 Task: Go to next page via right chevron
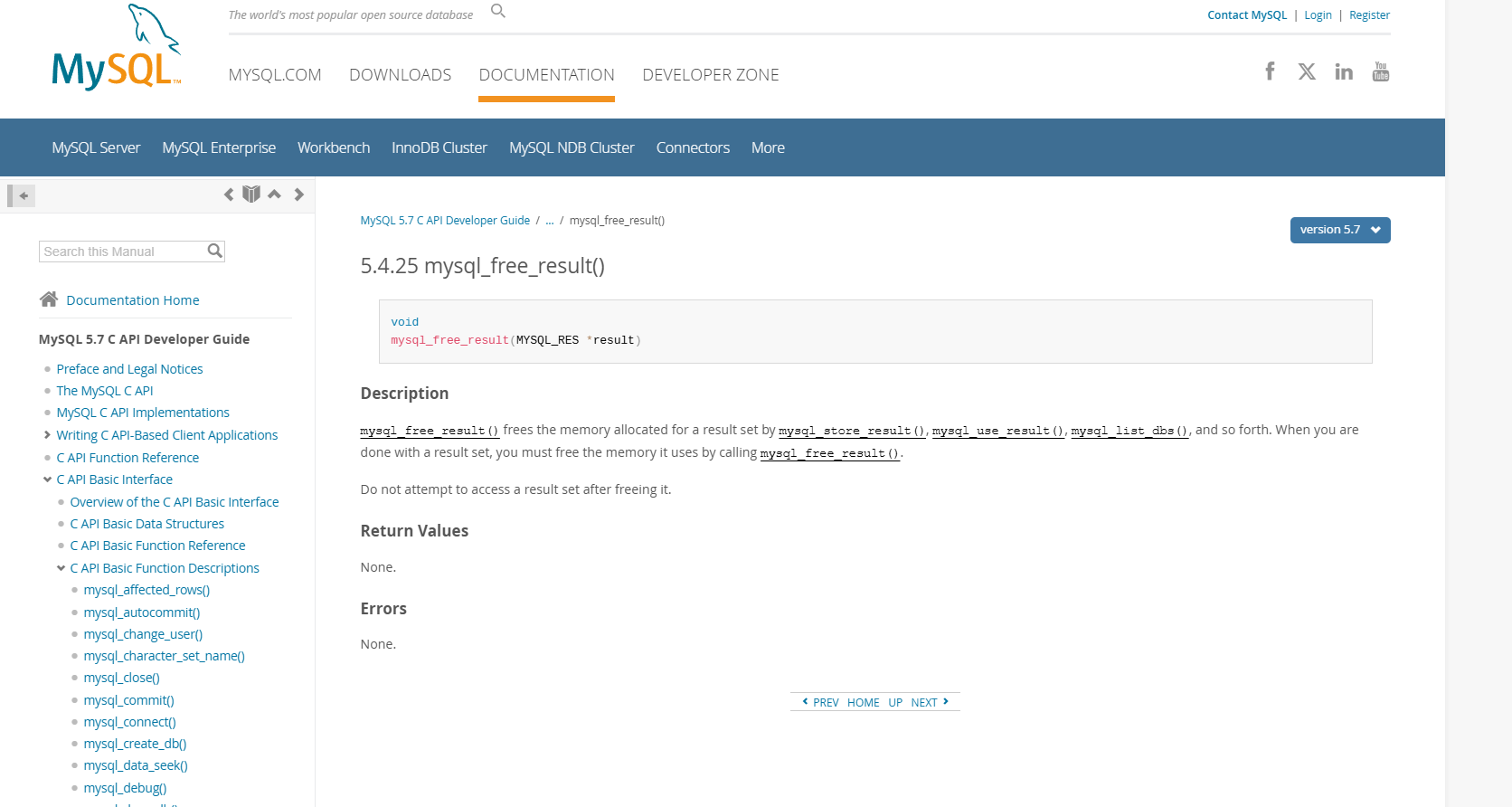pyautogui.click(x=298, y=195)
